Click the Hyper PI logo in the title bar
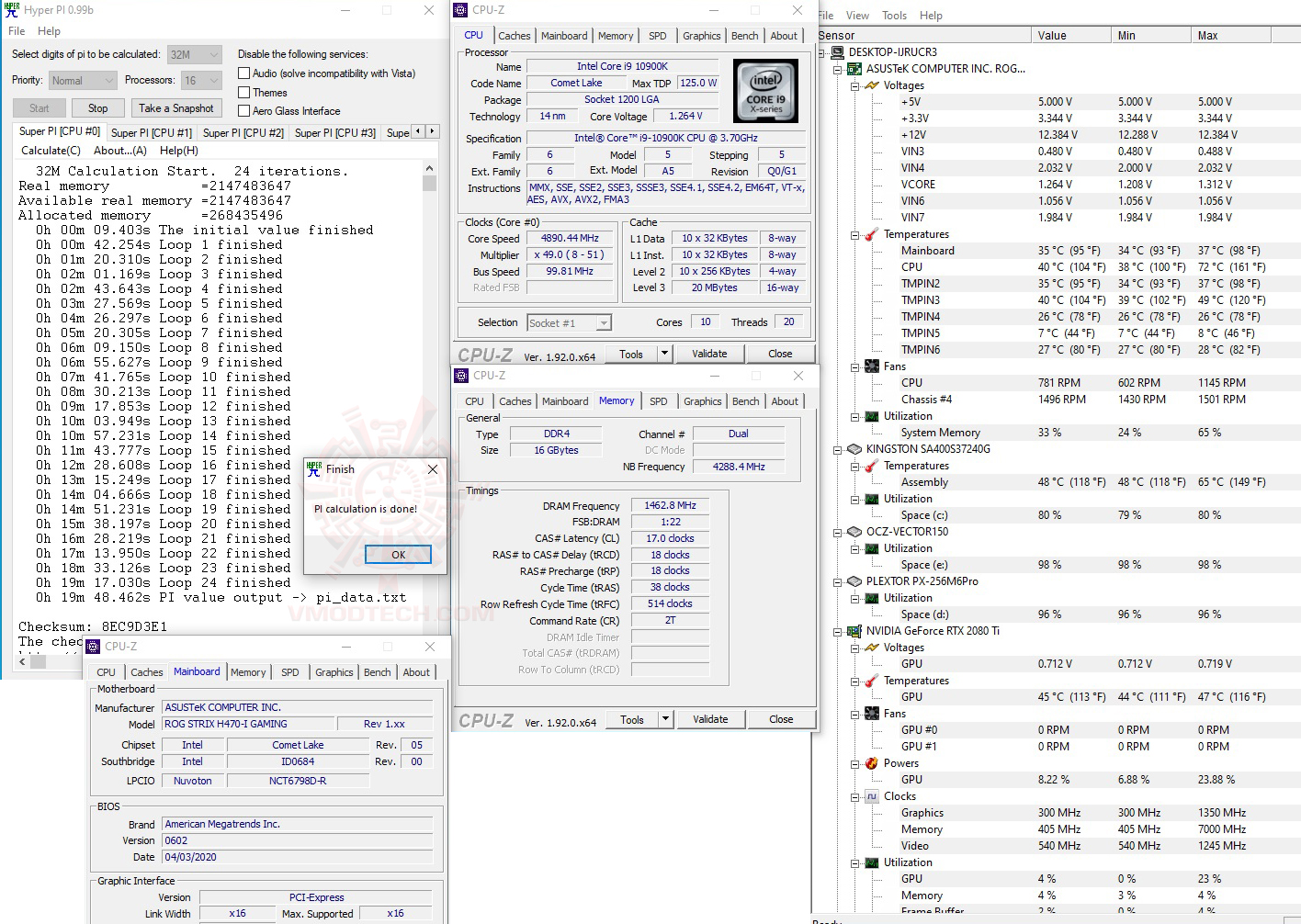The image size is (1301, 924). click(10, 10)
